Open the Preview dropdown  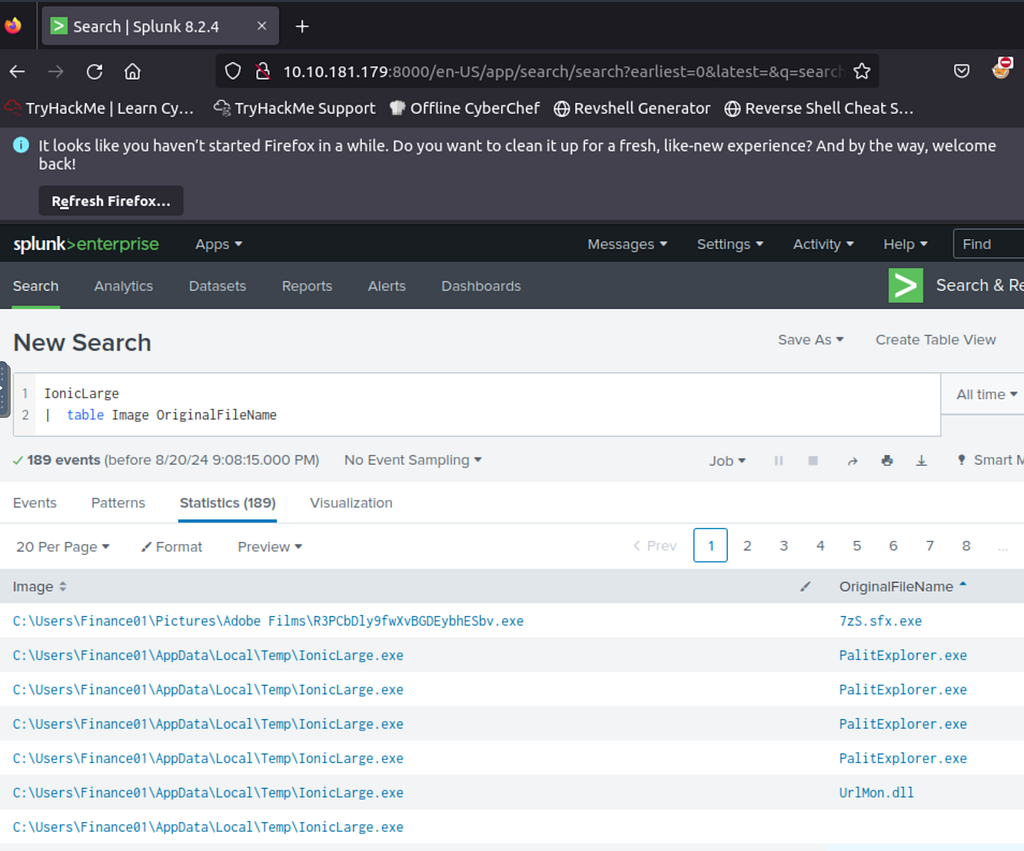270,547
